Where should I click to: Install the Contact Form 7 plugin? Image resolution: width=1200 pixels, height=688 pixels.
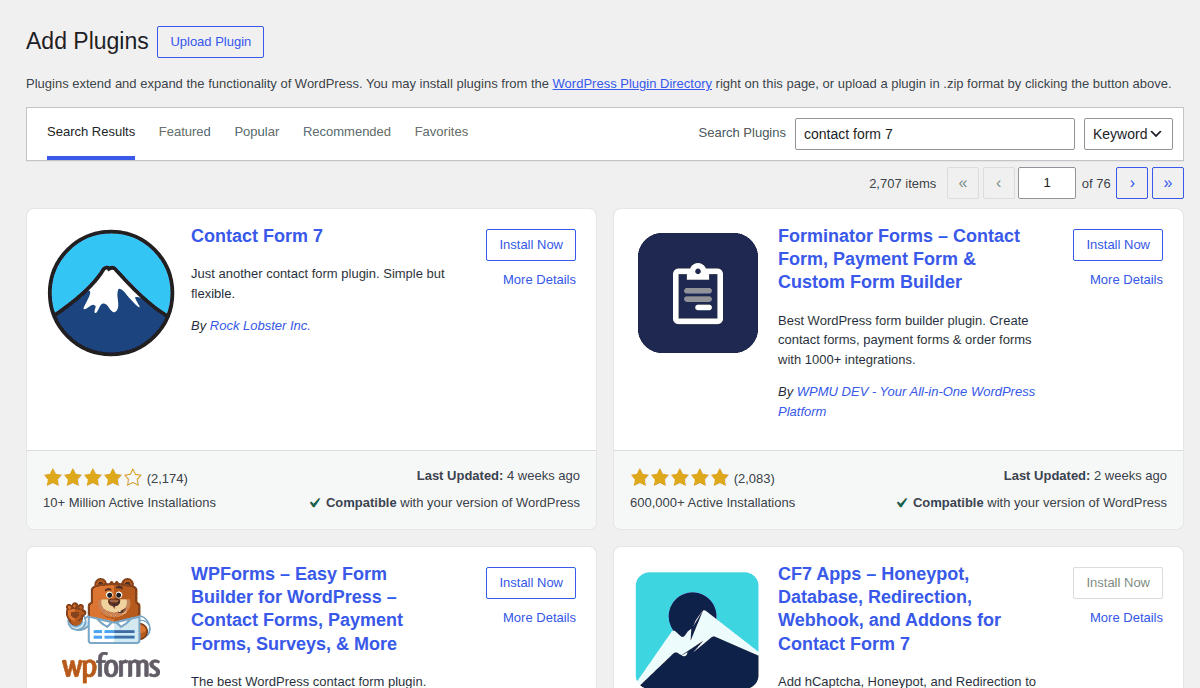[531, 245]
